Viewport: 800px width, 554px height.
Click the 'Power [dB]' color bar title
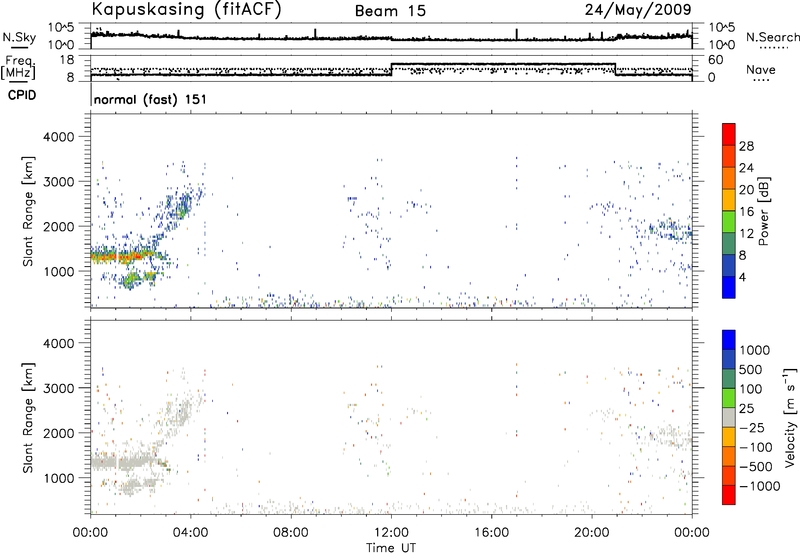pos(763,211)
